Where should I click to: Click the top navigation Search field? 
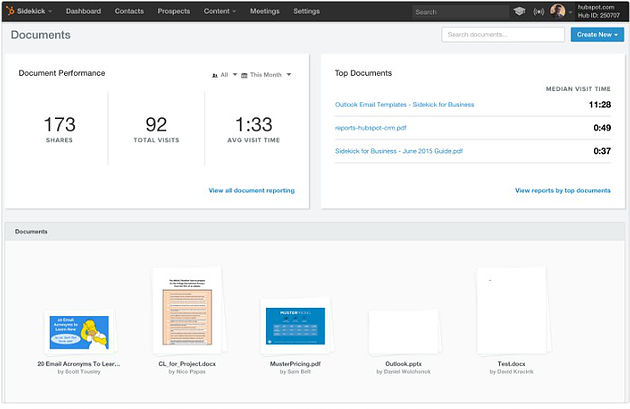[x=460, y=12]
